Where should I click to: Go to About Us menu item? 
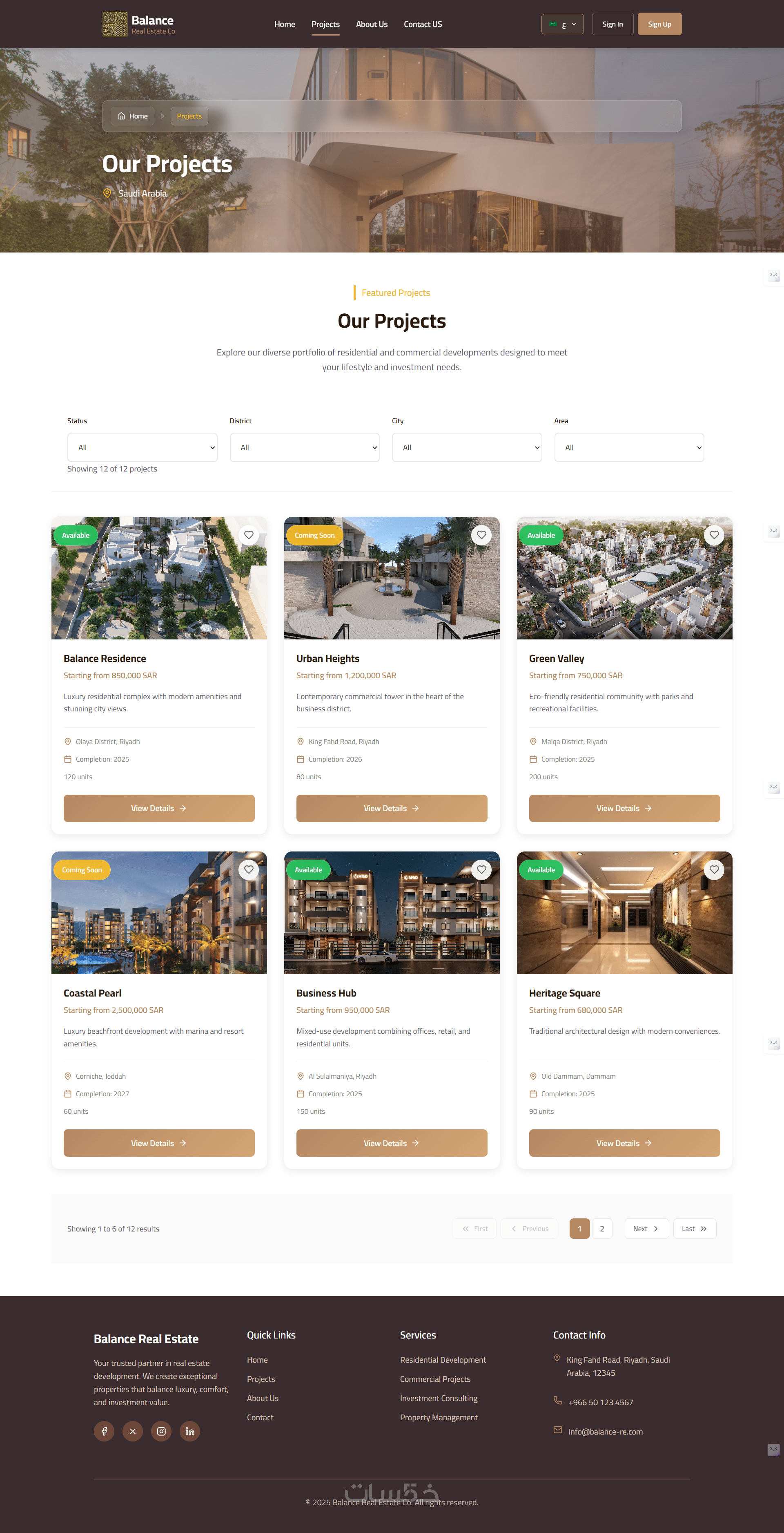point(371,25)
